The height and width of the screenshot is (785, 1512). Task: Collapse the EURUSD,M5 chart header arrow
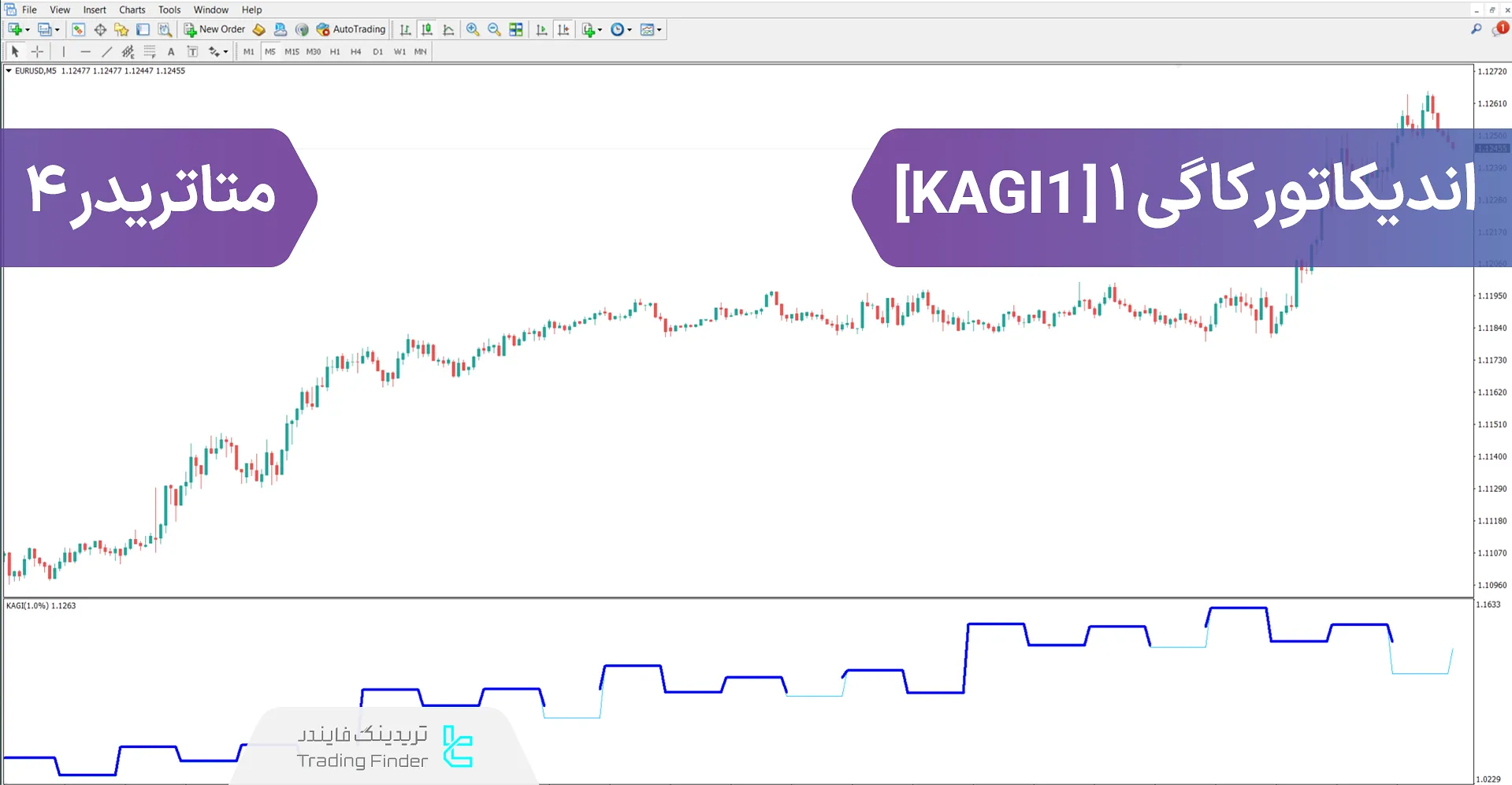click(x=8, y=70)
